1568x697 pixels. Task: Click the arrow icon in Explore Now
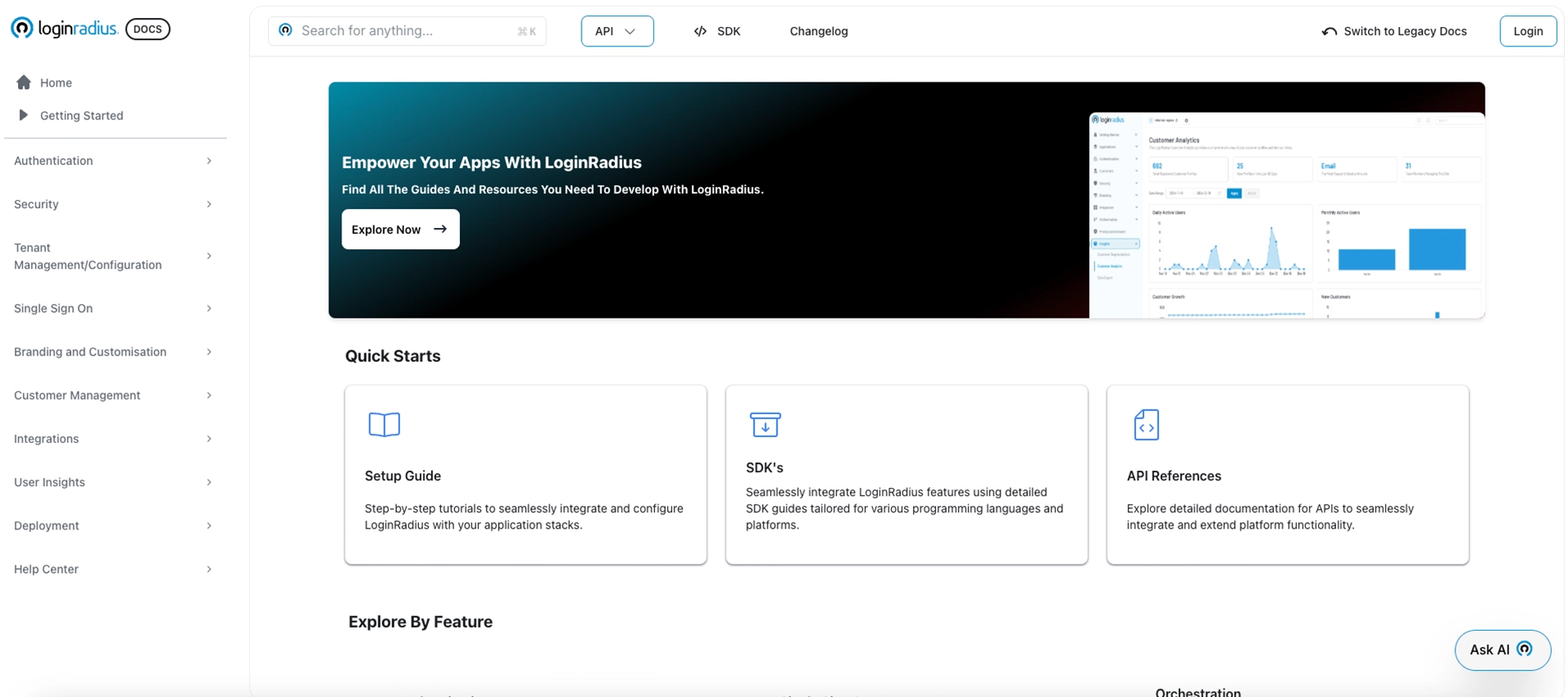[440, 229]
